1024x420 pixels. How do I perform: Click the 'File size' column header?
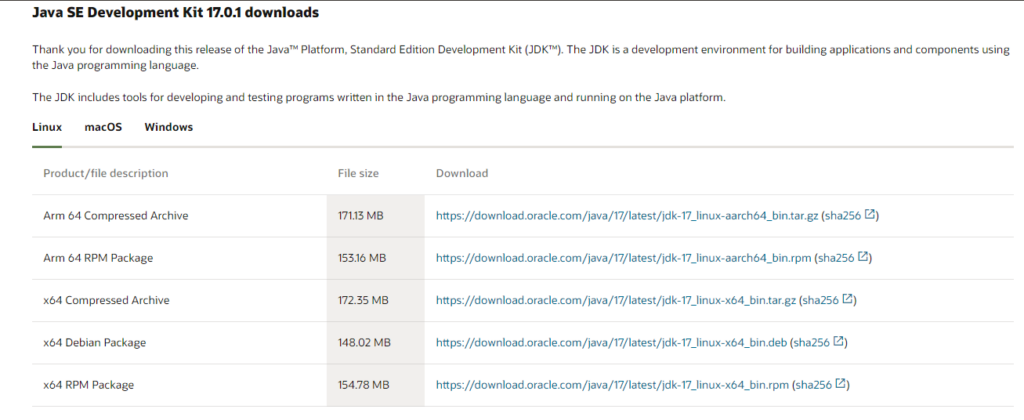coord(358,173)
